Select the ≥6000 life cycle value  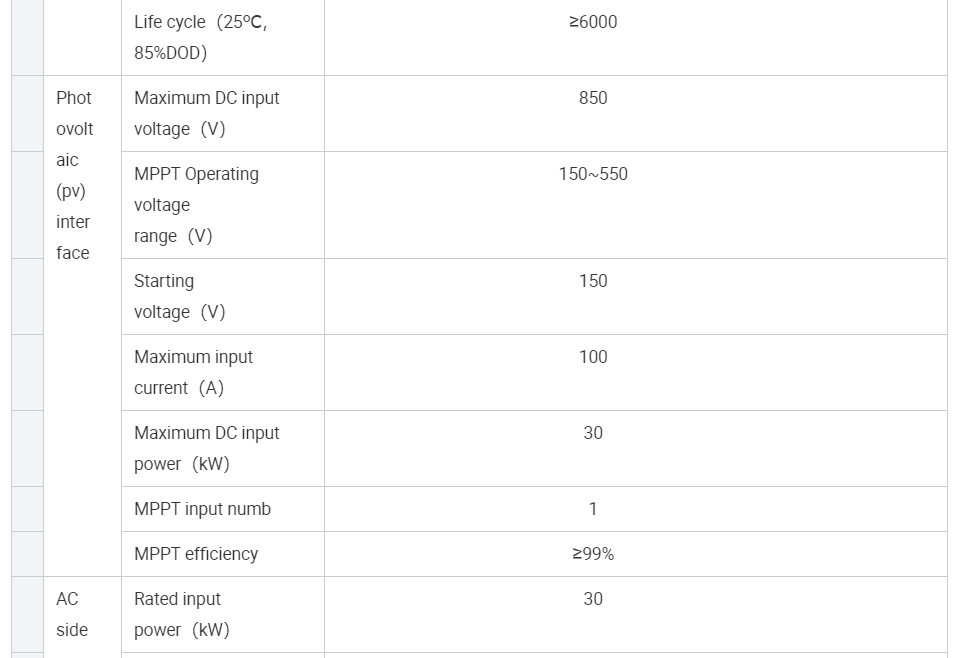point(593,22)
